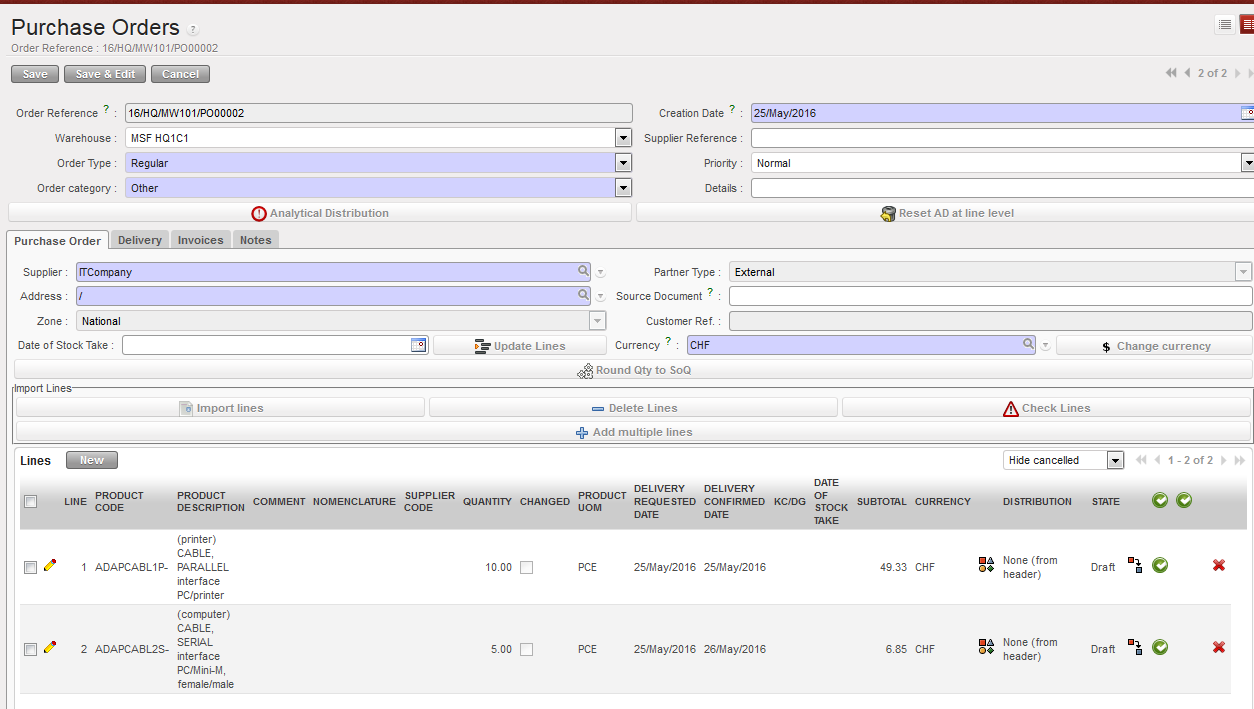The width and height of the screenshot is (1254, 709).
Task: Click split line icon on line 1
Action: [x=1135, y=566]
